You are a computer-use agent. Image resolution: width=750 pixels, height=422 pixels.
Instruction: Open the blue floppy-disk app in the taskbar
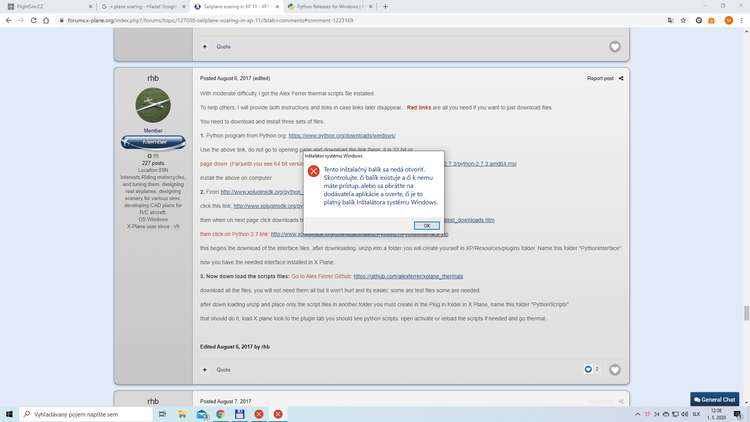coord(240,414)
